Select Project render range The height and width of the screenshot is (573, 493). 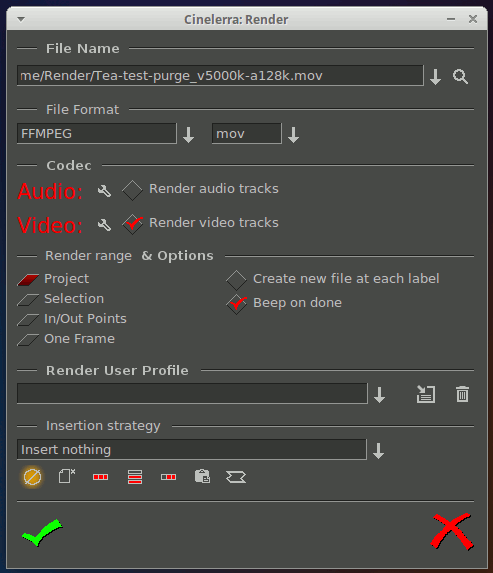28,280
